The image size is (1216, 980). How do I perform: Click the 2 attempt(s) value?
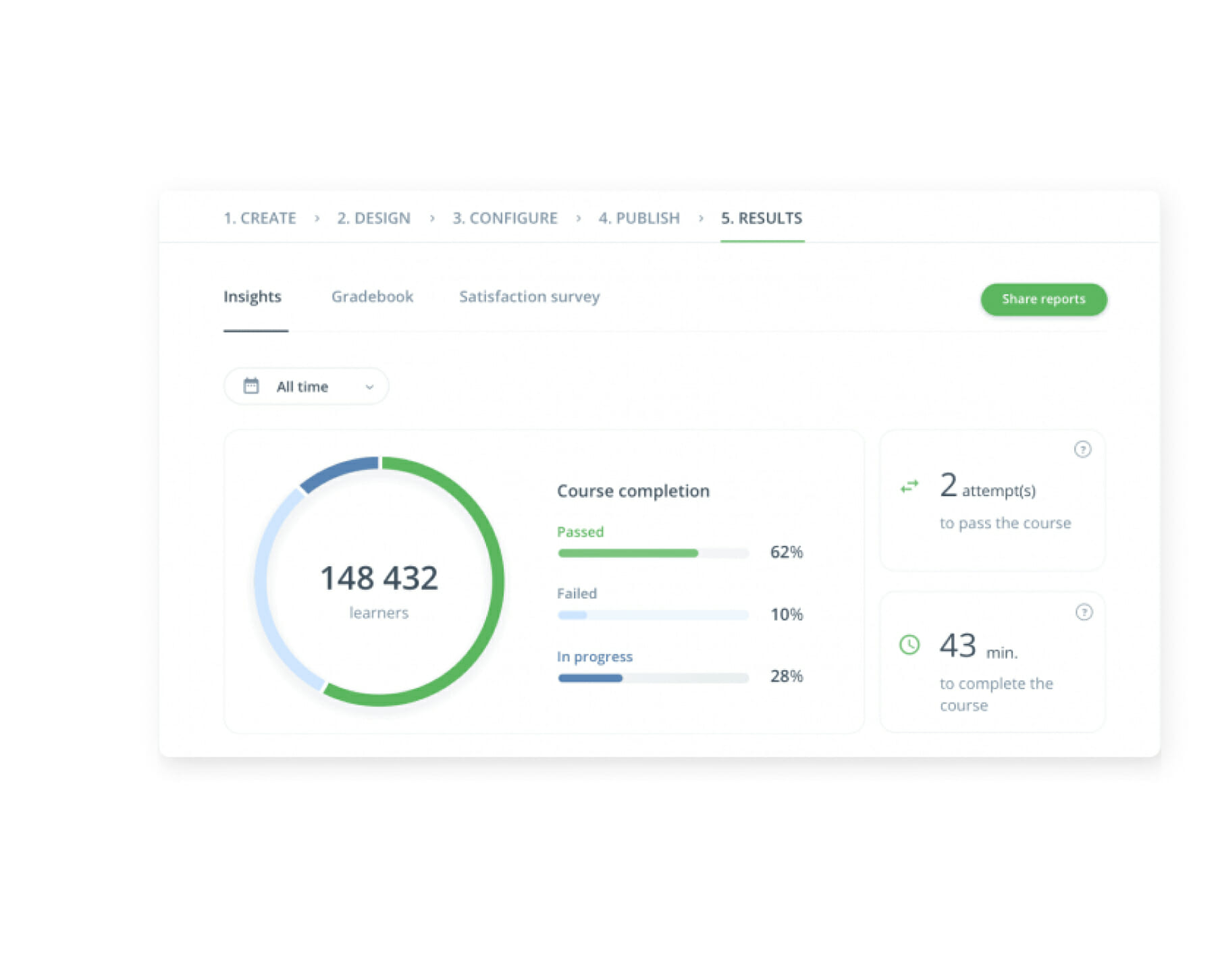[x=988, y=486]
